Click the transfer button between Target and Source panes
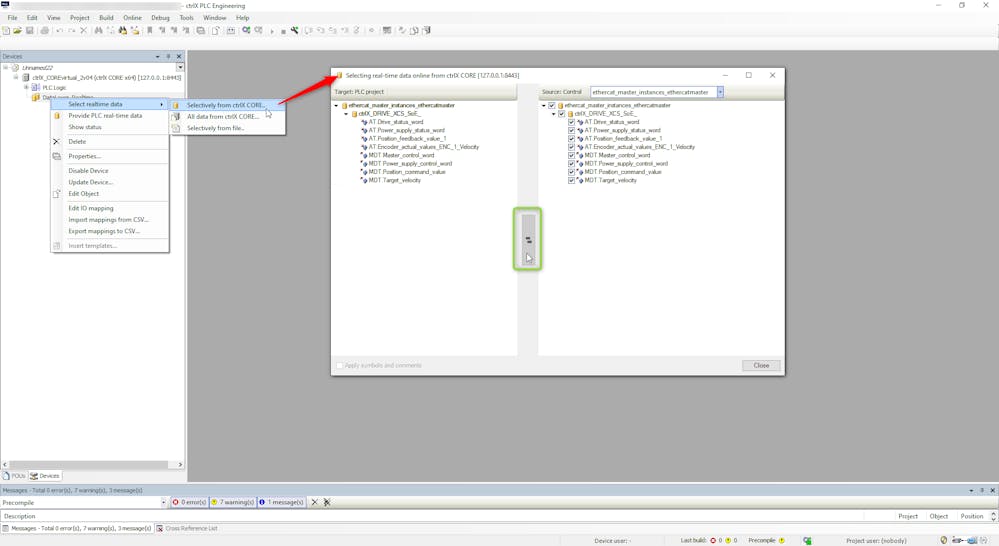The image size is (999, 546). pyautogui.click(x=528, y=240)
